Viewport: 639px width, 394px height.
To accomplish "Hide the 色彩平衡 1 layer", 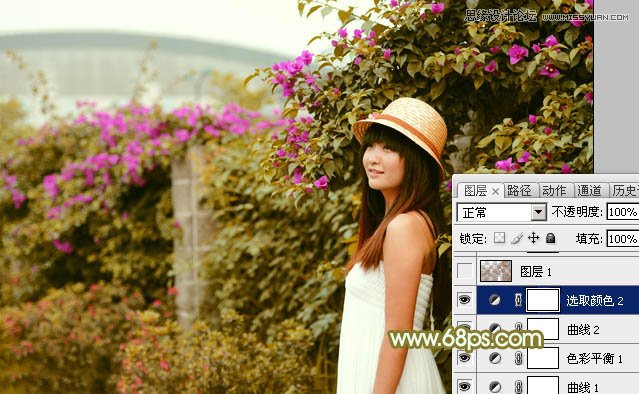I will pos(465,358).
